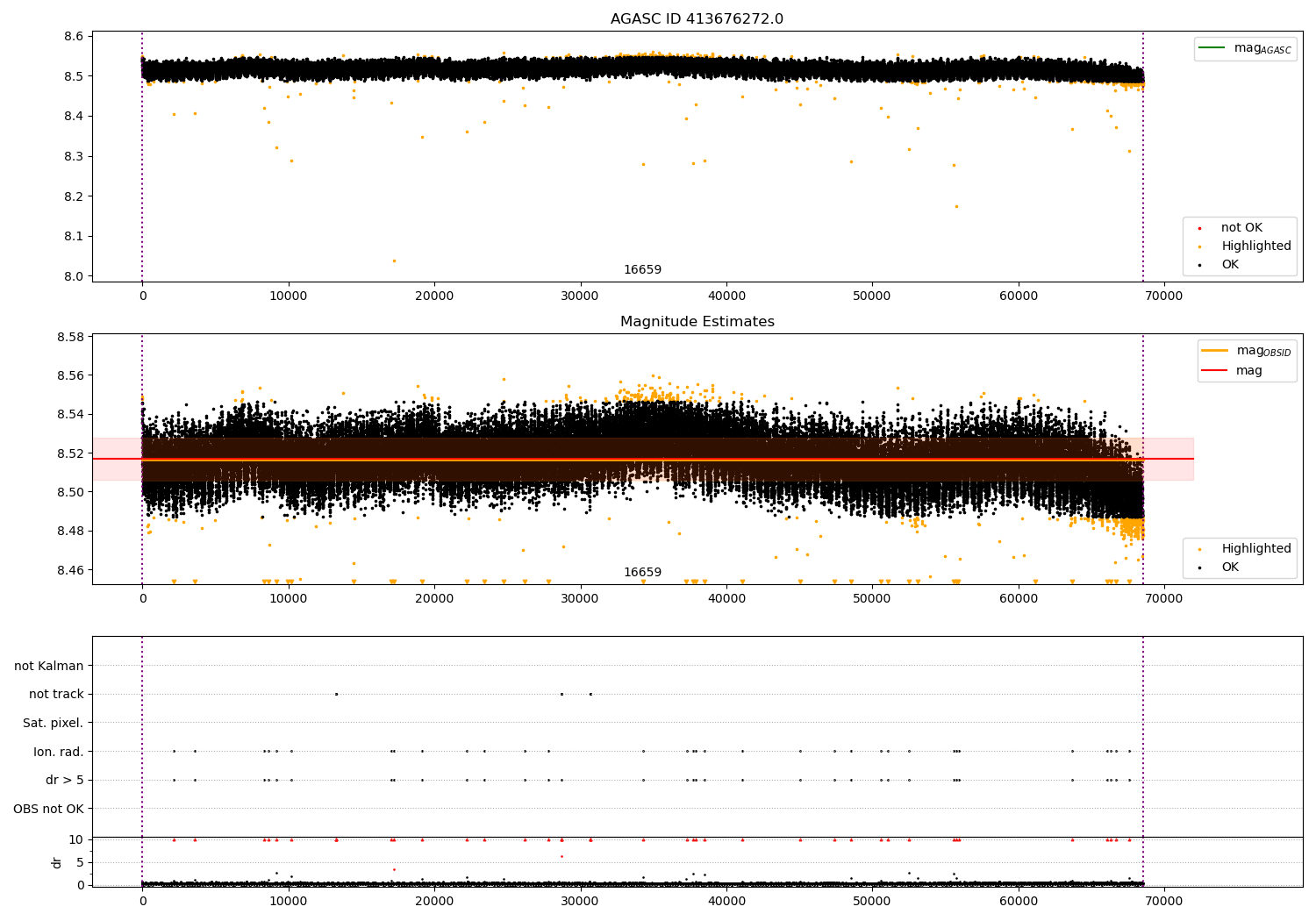The height and width of the screenshot is (921, 1316).
Task: Click the 8.46 tick label on middle plot
Action: [x=70, y=571]
